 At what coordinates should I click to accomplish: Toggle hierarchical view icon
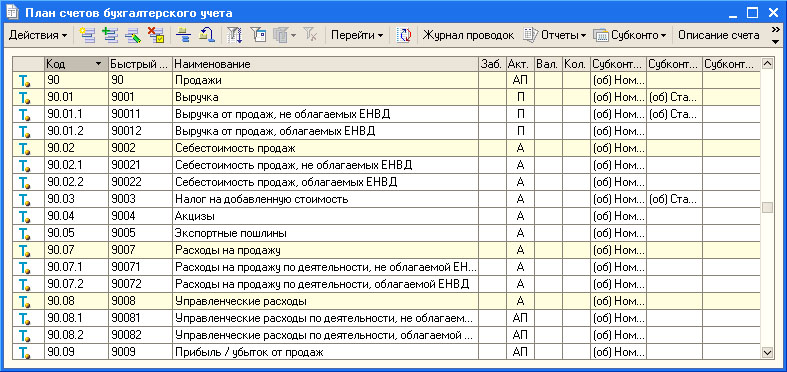[184, 35]
